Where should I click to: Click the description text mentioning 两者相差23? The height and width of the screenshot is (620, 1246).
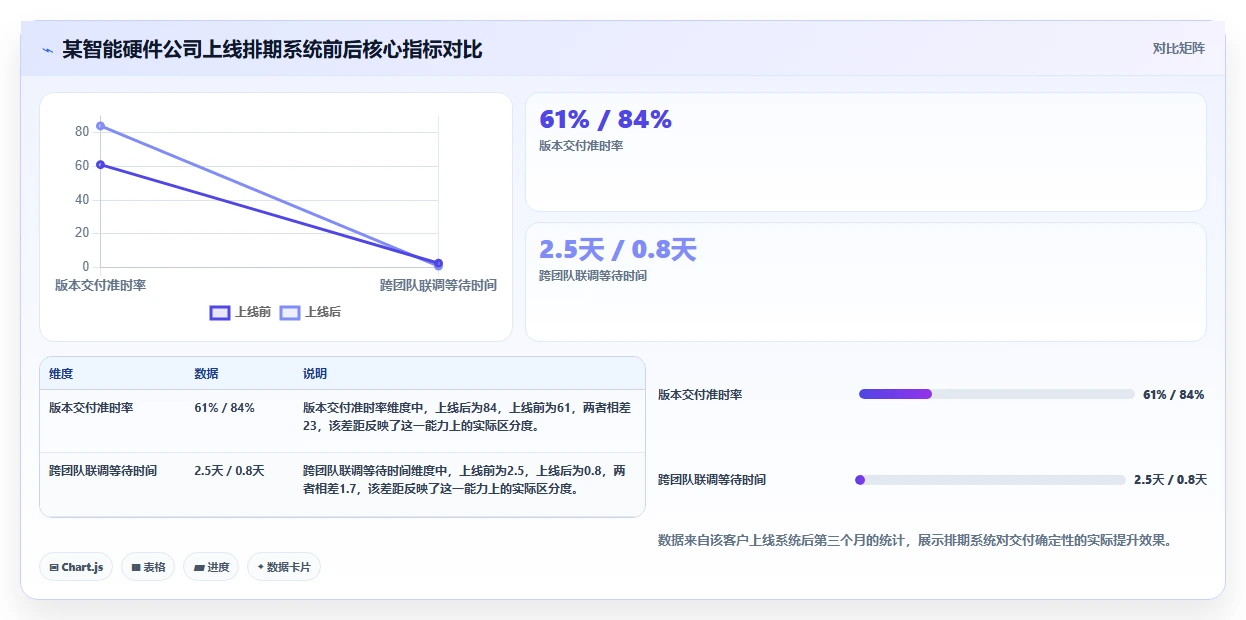tap(467, 417)
